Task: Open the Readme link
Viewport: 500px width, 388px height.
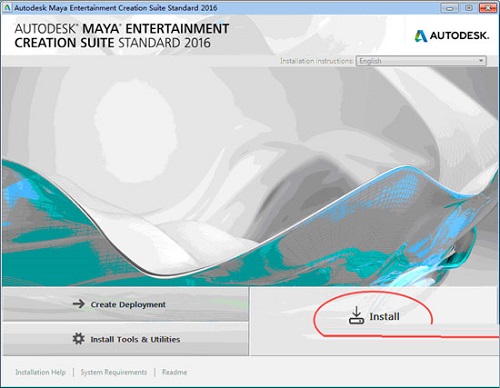Action: (x=174, y=372)
